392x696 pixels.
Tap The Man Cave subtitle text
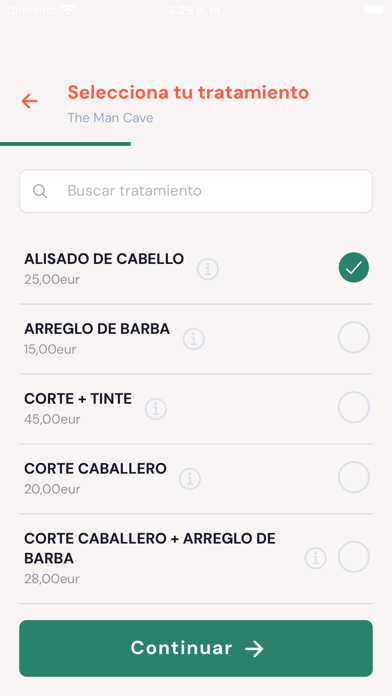(111, 118)
